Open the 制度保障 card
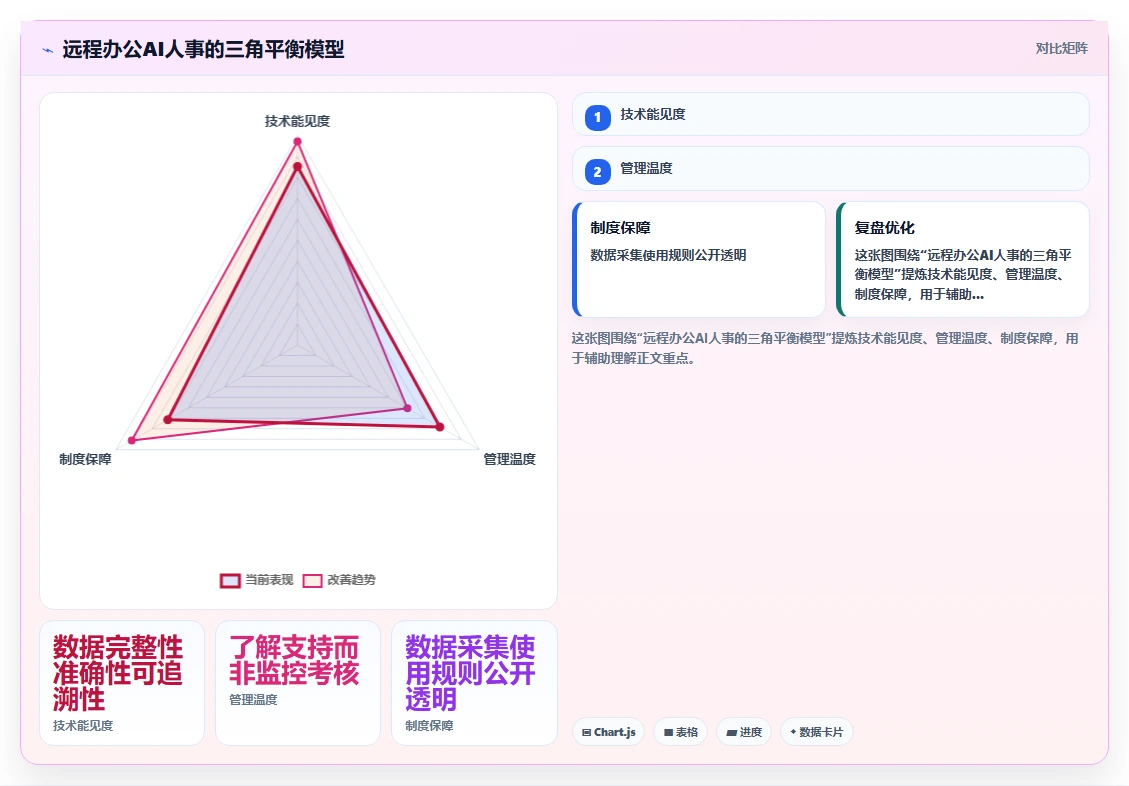The width and height of the screenshot is (1129, 786). 698,259
